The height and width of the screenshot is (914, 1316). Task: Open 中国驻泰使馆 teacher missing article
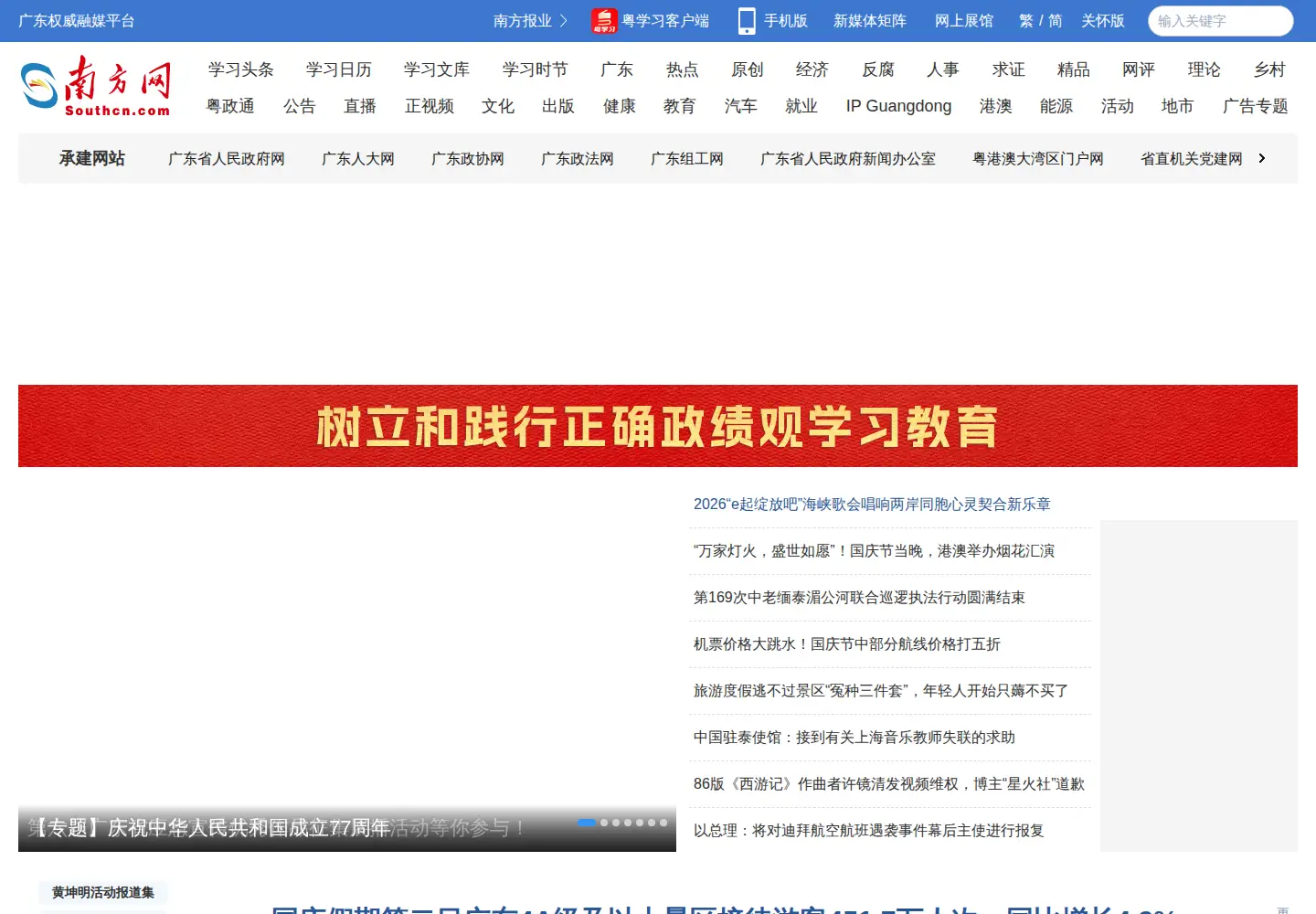[854, 738]
